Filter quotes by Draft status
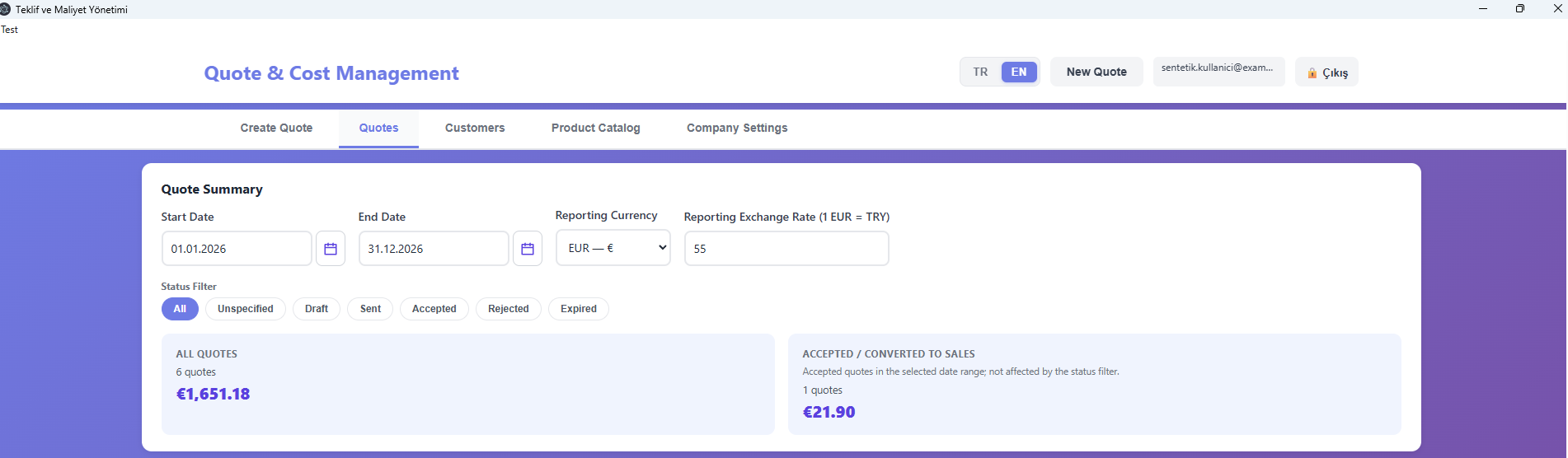 (317, 309)
